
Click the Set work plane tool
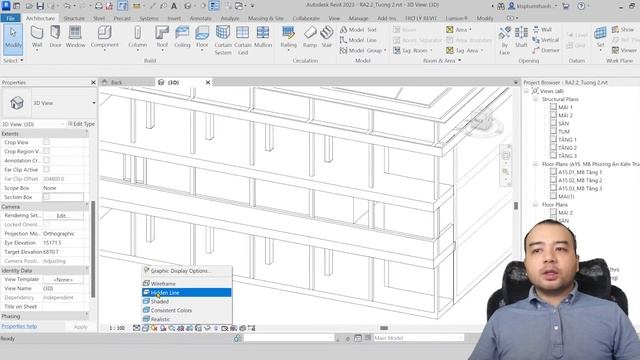(600, 37)
